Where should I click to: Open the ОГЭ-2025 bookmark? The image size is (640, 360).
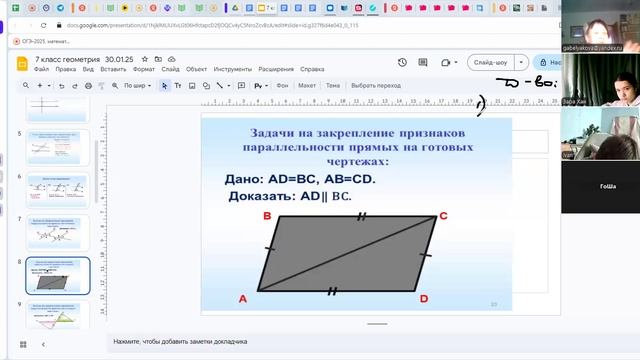(41, 41)
